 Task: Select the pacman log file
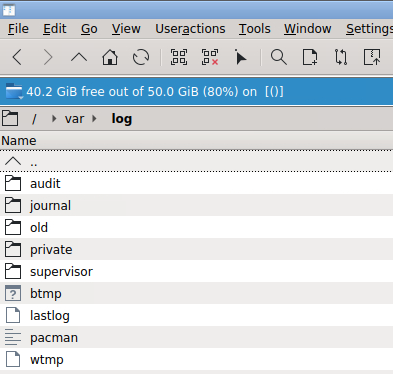(x=196, y=337)
